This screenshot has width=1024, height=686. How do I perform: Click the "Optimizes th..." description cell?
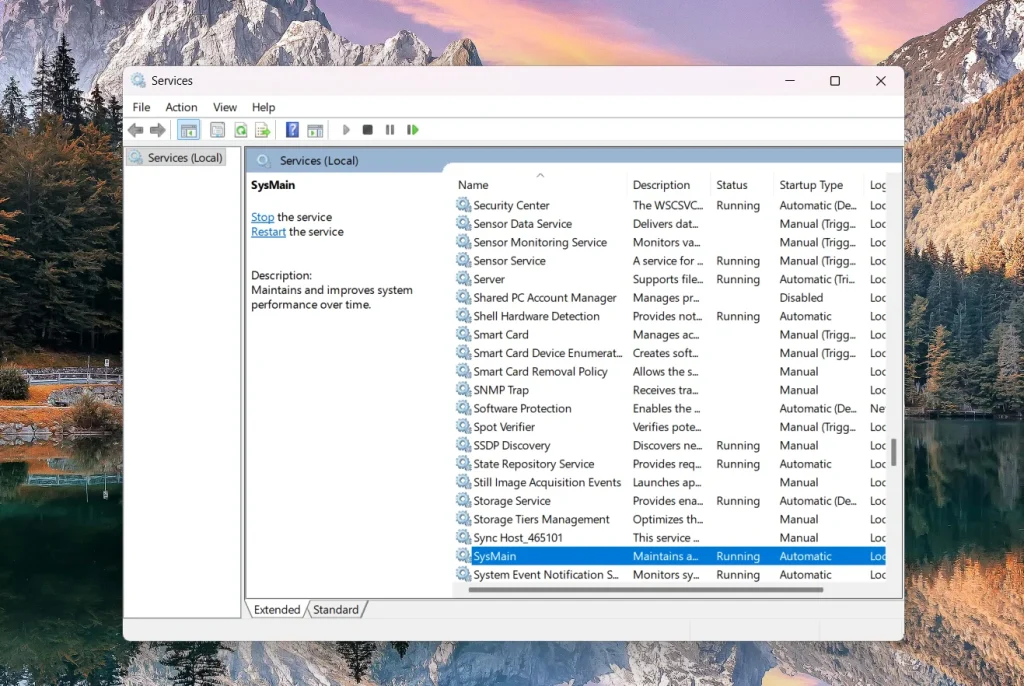pyautogui.click(x=667, y=519)
